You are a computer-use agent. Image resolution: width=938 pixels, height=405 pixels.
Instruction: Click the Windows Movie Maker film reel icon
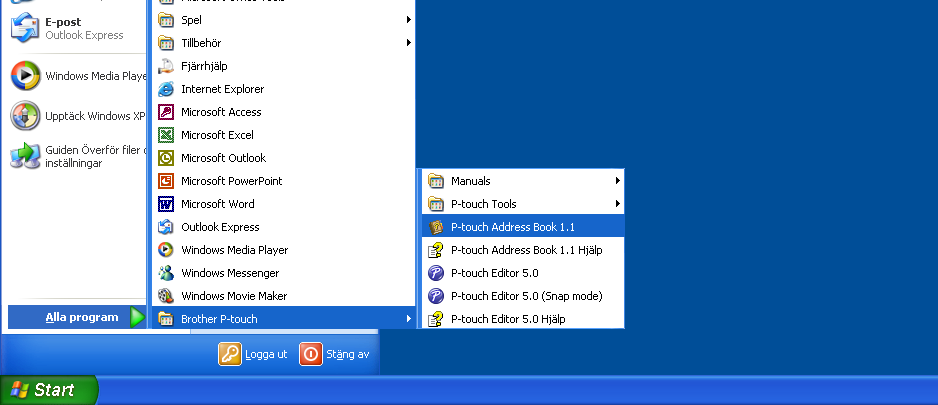pyautogui.click(x=166, y=296)
